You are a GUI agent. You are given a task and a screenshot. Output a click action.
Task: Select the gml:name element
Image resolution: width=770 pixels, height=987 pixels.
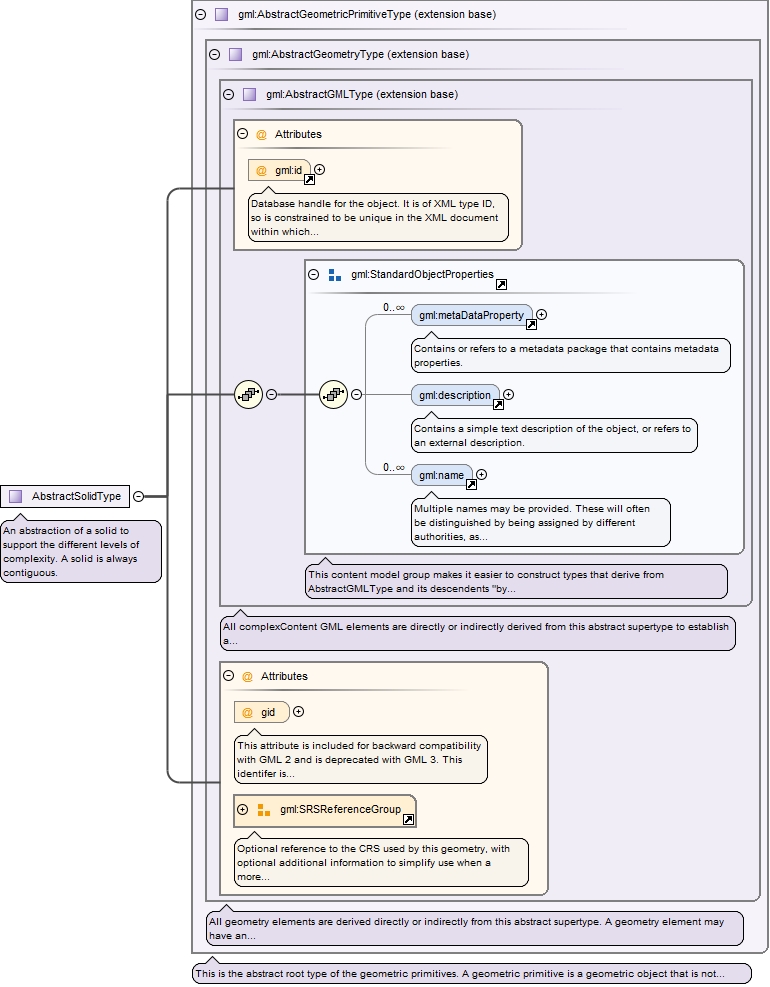[441, 475]
